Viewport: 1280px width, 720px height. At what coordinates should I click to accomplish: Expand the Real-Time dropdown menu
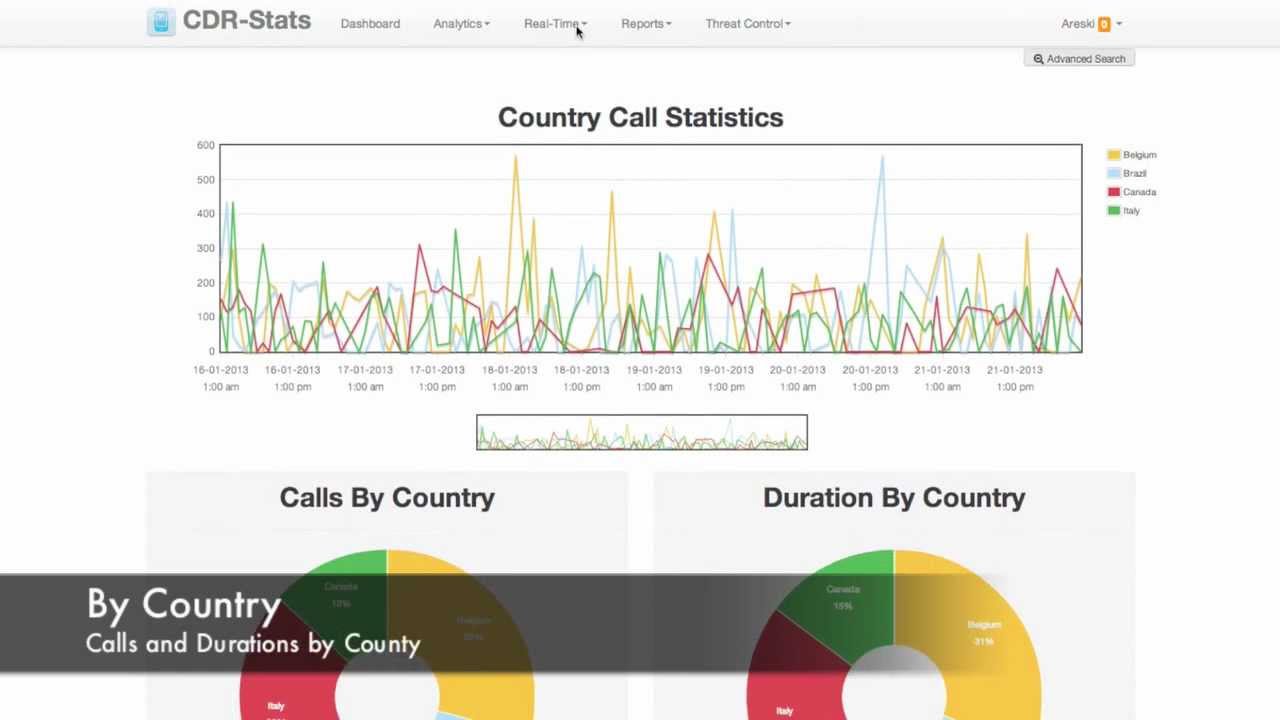coord(555,23)
